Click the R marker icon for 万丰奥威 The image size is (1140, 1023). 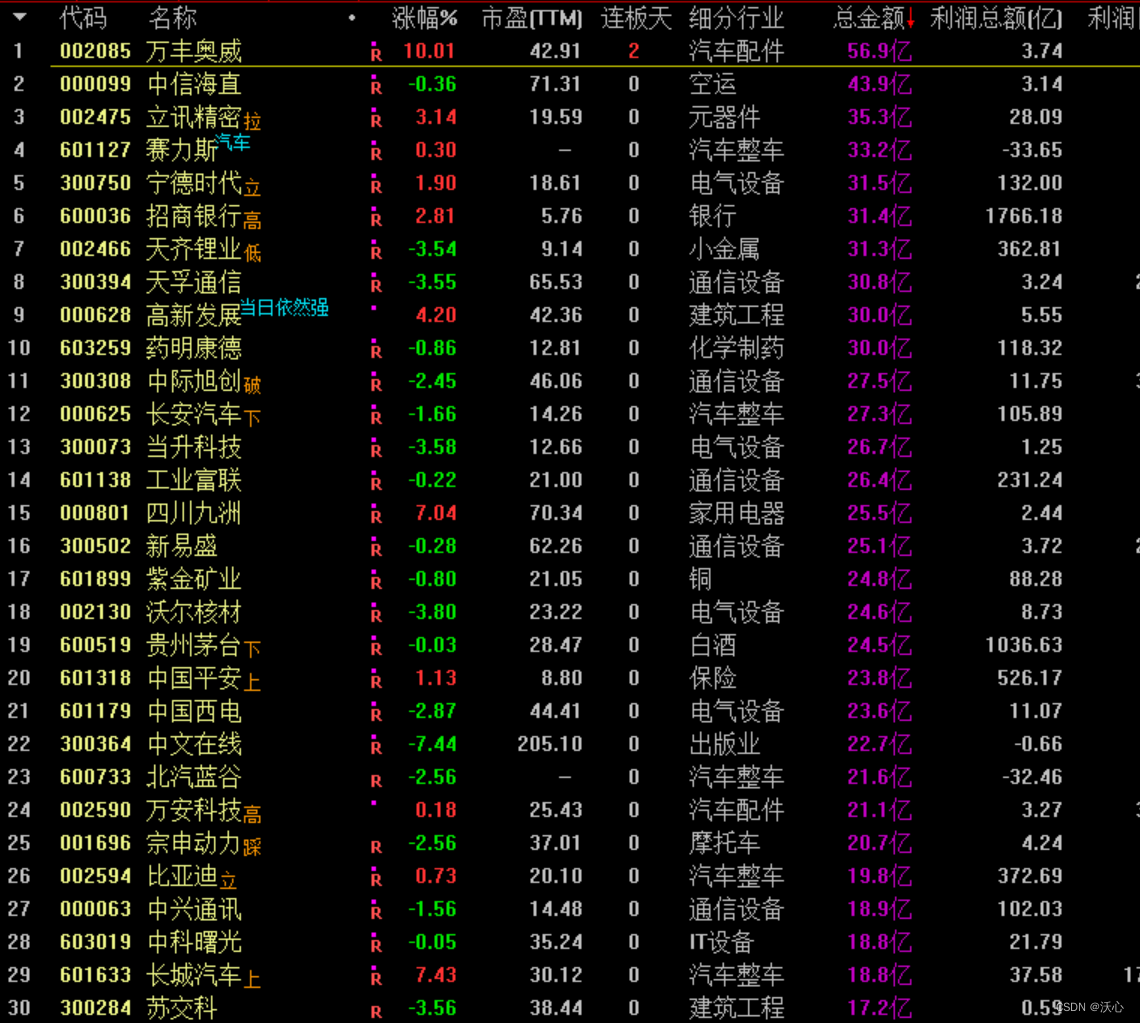pos(376,52)
